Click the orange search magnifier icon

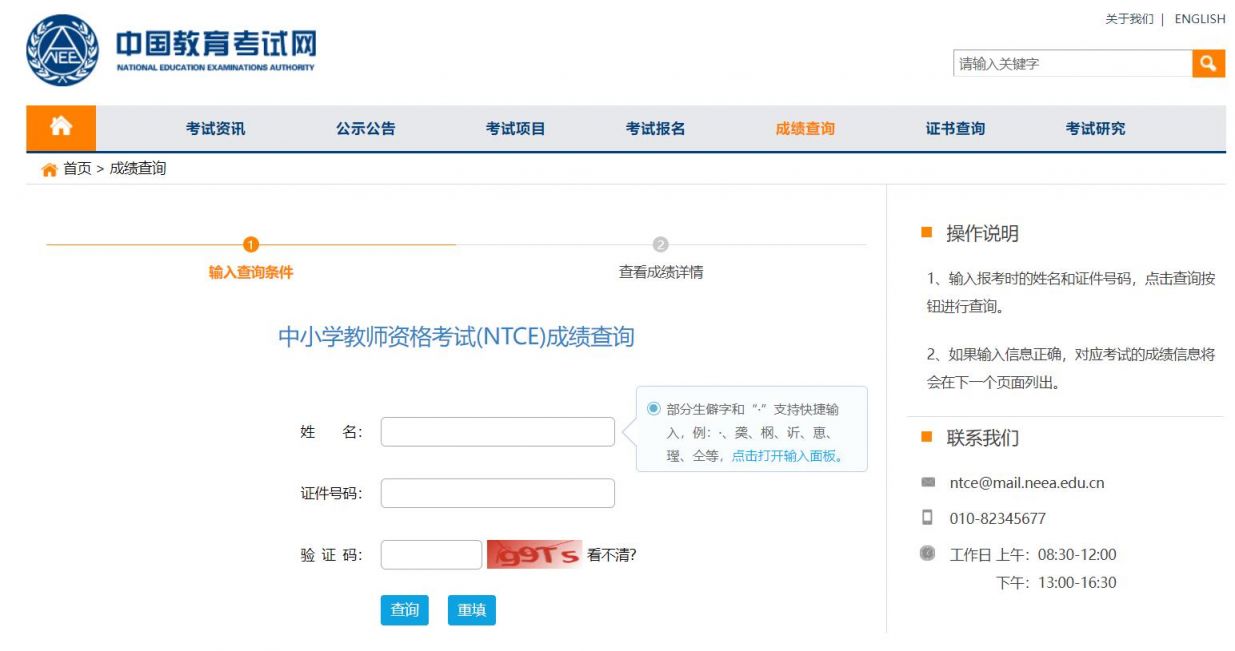[1209, 63]
